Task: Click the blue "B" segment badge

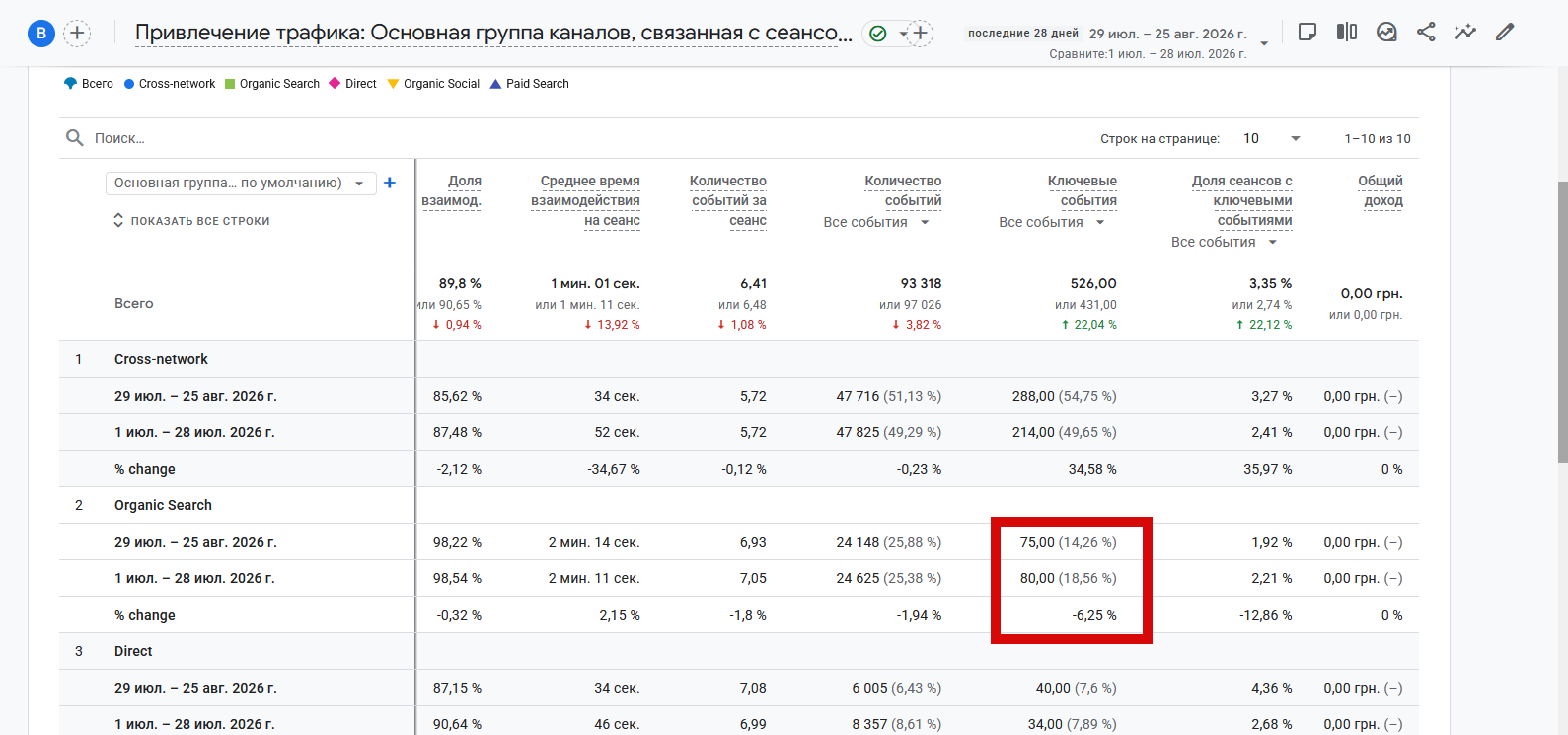Action: pyautogui.click(x=40, y=33)
